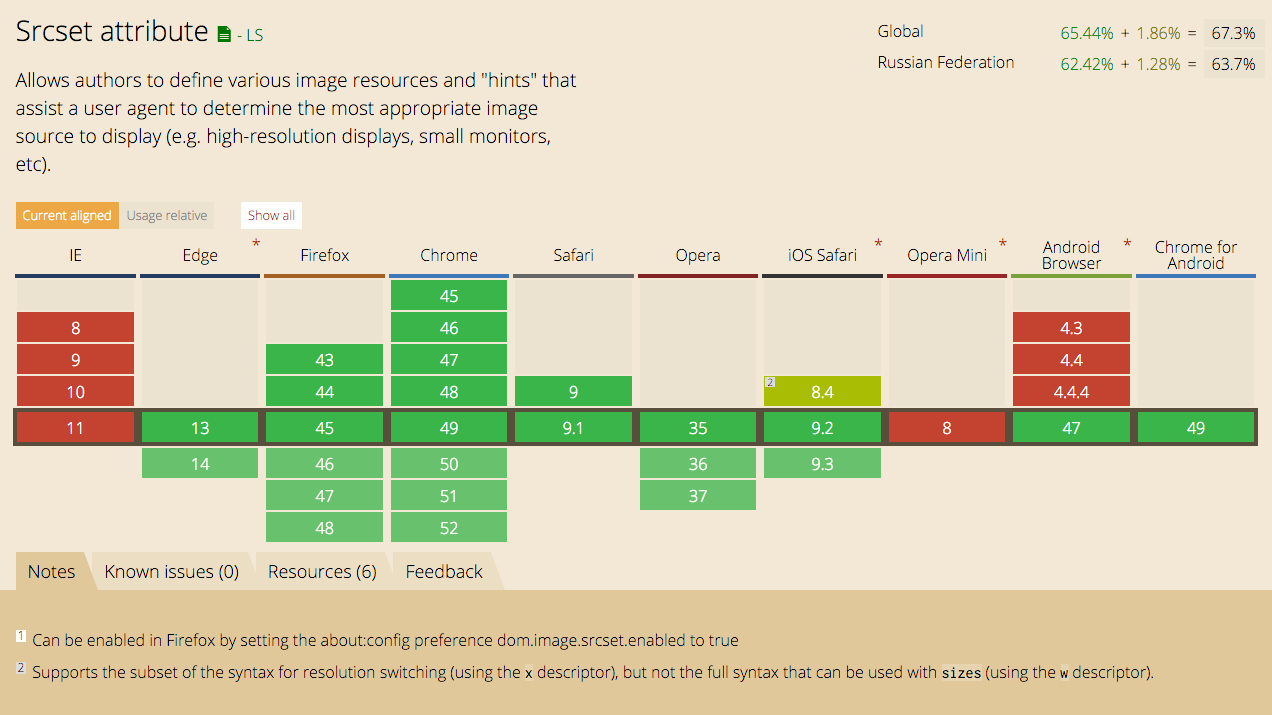Click the Safari 9.1 cell

pos(574,428)
